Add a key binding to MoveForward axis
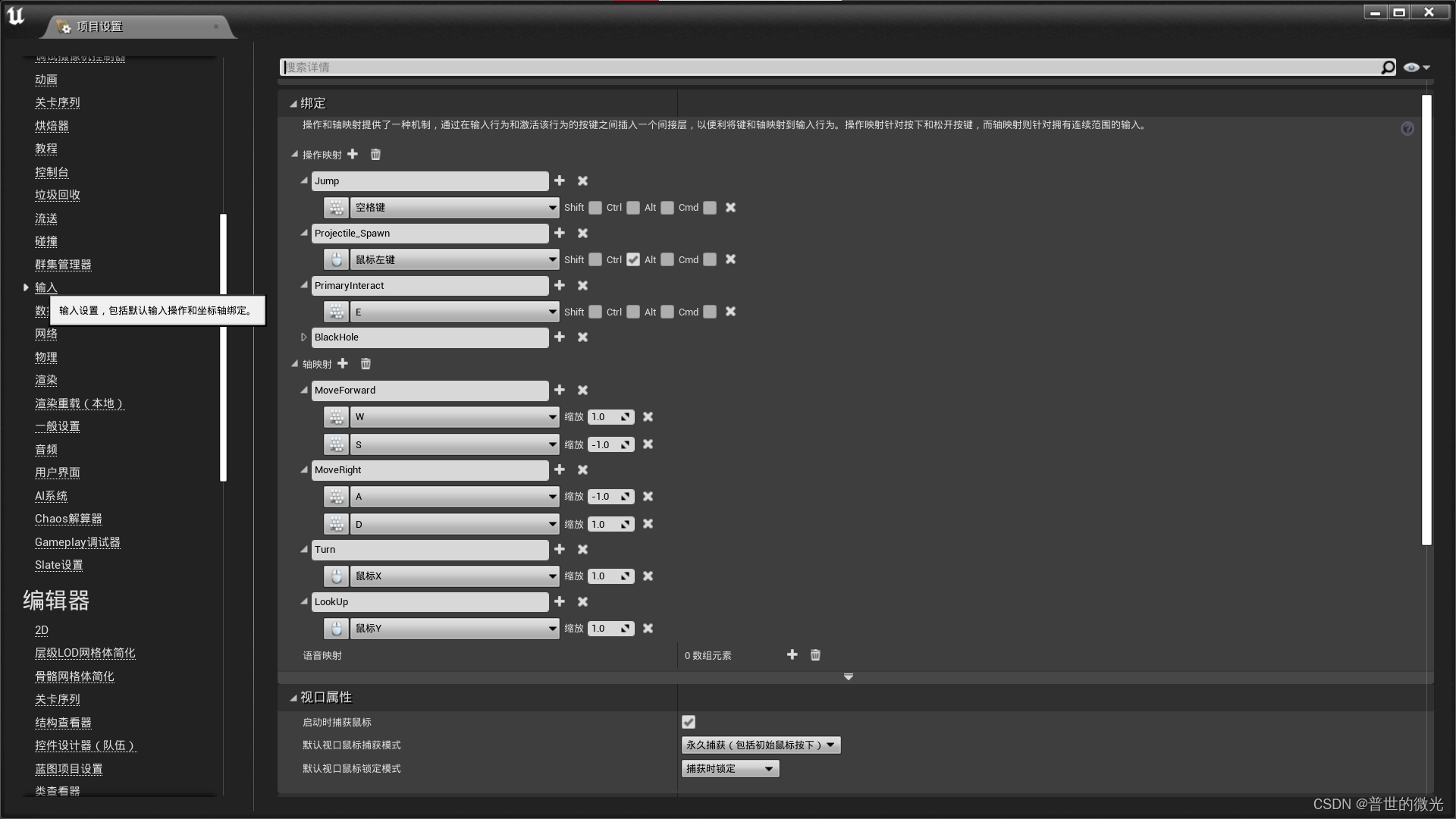Viewport: 1456px width, 819px height. 560,390
